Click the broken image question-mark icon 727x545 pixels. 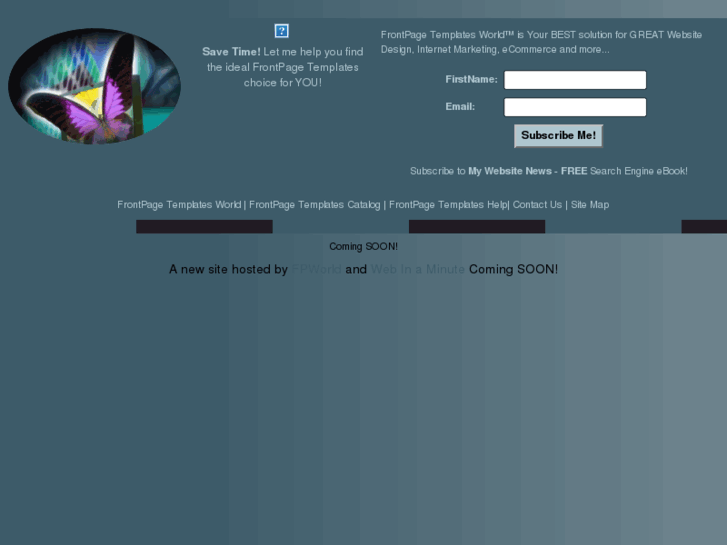(x=281, y=31)
